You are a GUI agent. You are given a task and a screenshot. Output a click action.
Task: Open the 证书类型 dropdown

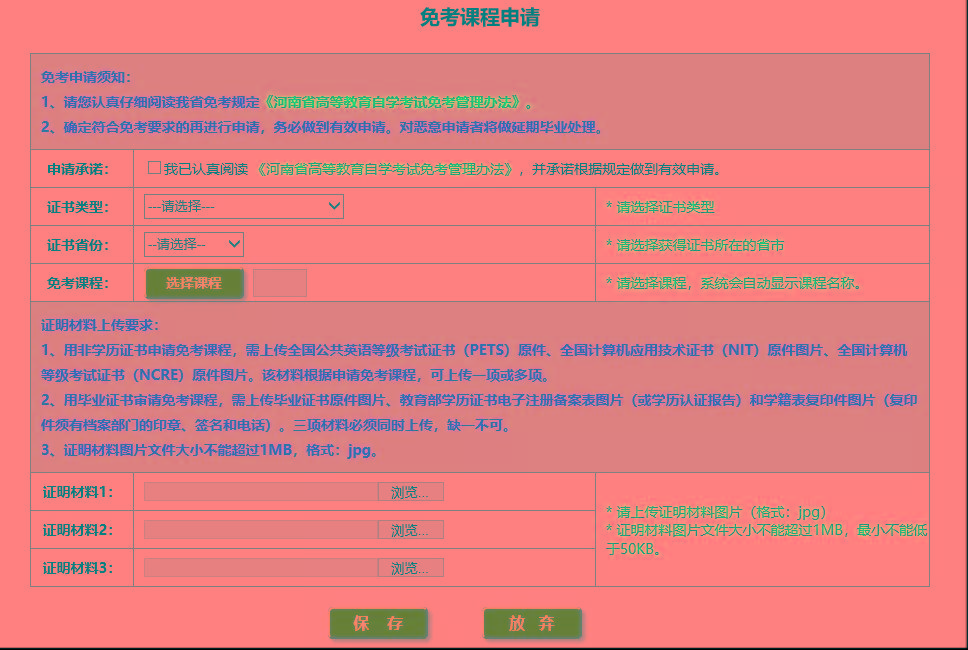pos(243,206)
